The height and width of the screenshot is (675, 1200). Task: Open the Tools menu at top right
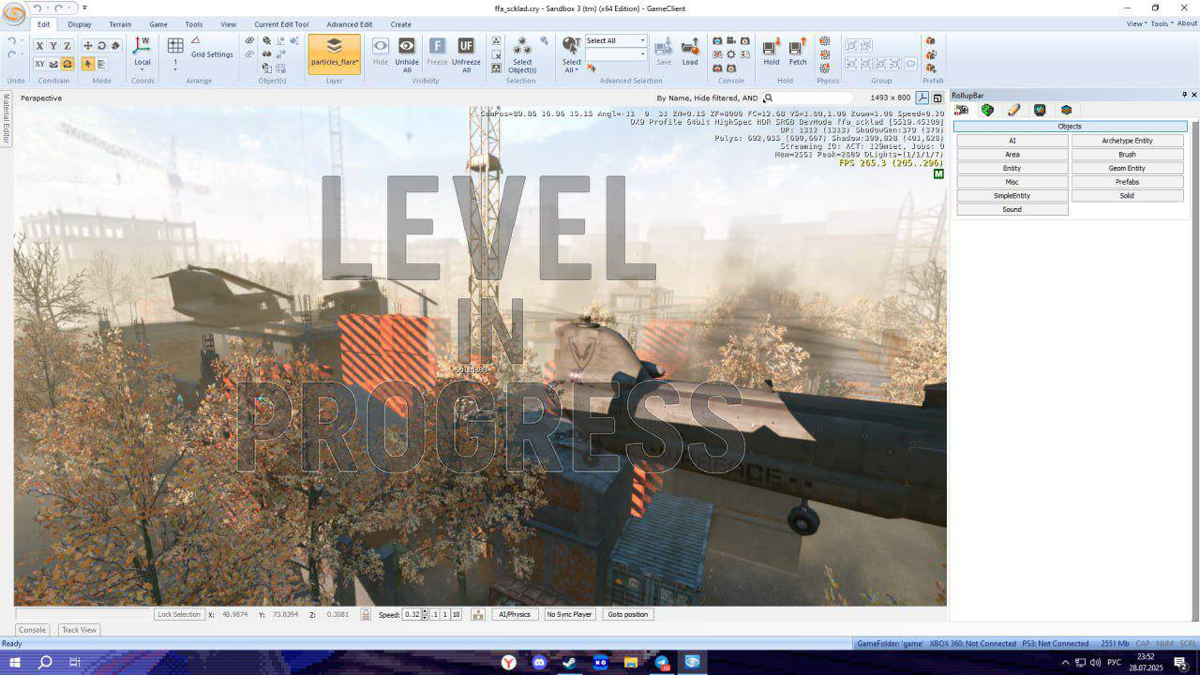[1160, 24]
